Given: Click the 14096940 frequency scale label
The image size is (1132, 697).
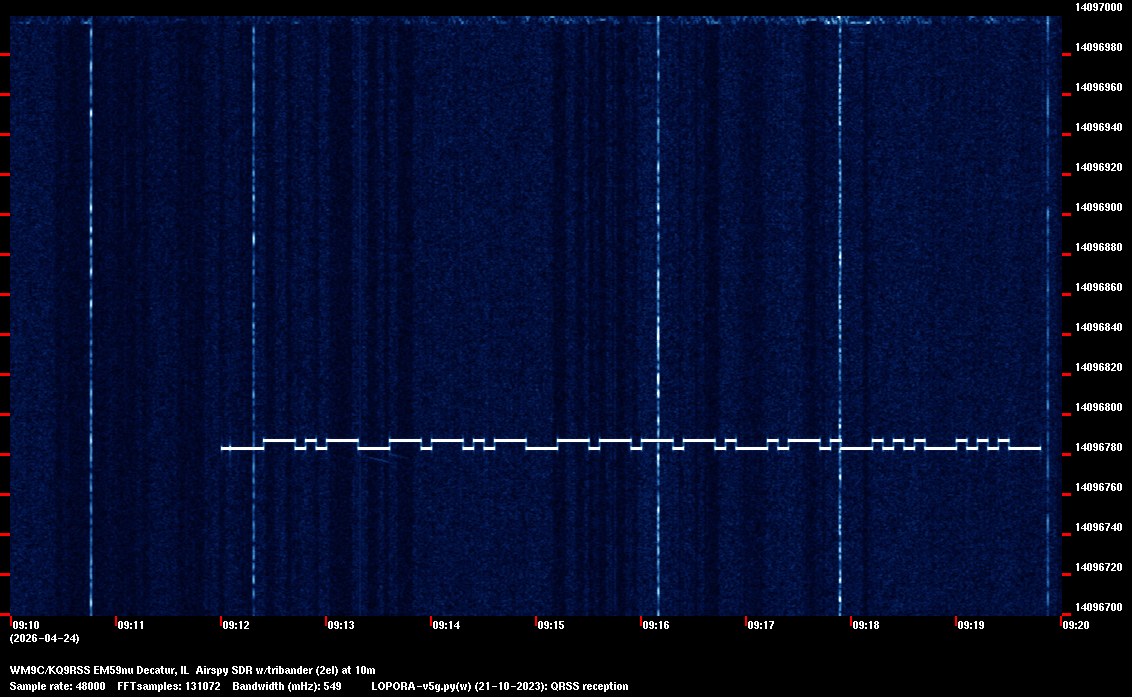Looking at the screenshot, I should click(x=1098, y=127).
